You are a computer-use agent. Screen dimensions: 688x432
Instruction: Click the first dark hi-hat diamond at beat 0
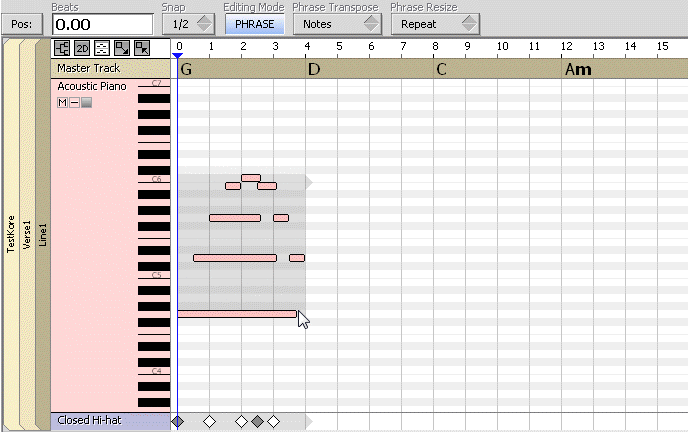coord(177,421)
